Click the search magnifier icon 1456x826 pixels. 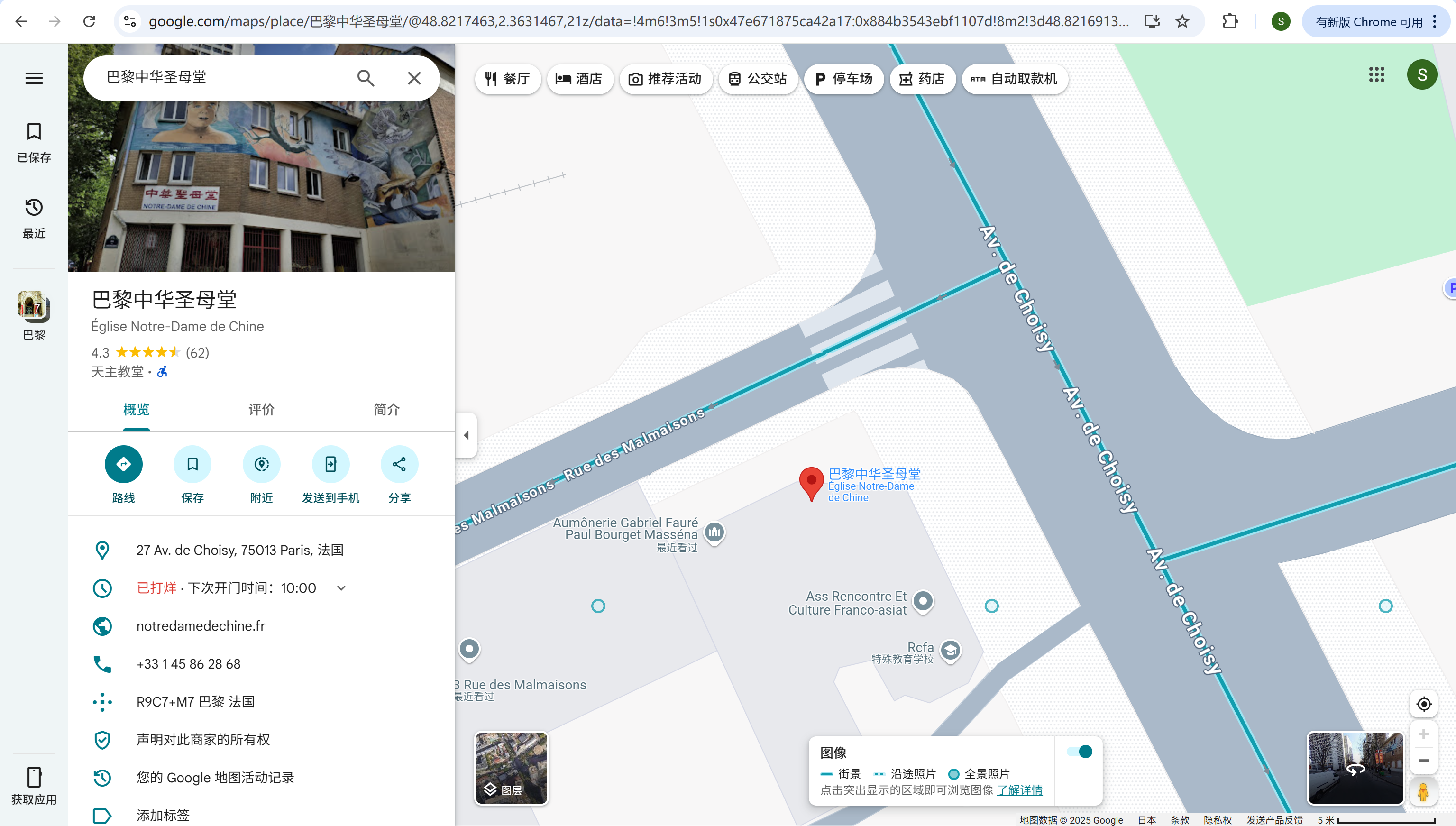coord(366,78)
